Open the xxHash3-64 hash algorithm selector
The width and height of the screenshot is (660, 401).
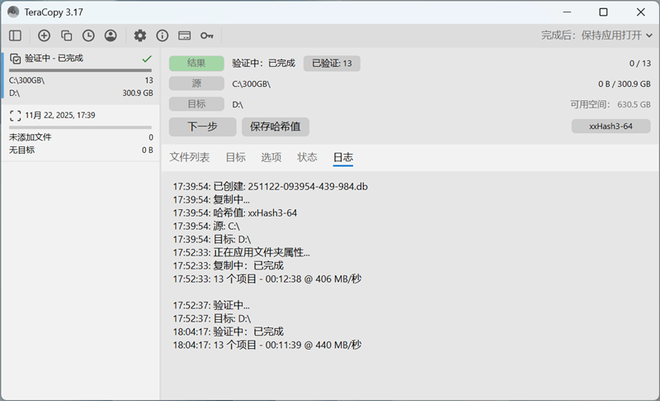point(610,127)
